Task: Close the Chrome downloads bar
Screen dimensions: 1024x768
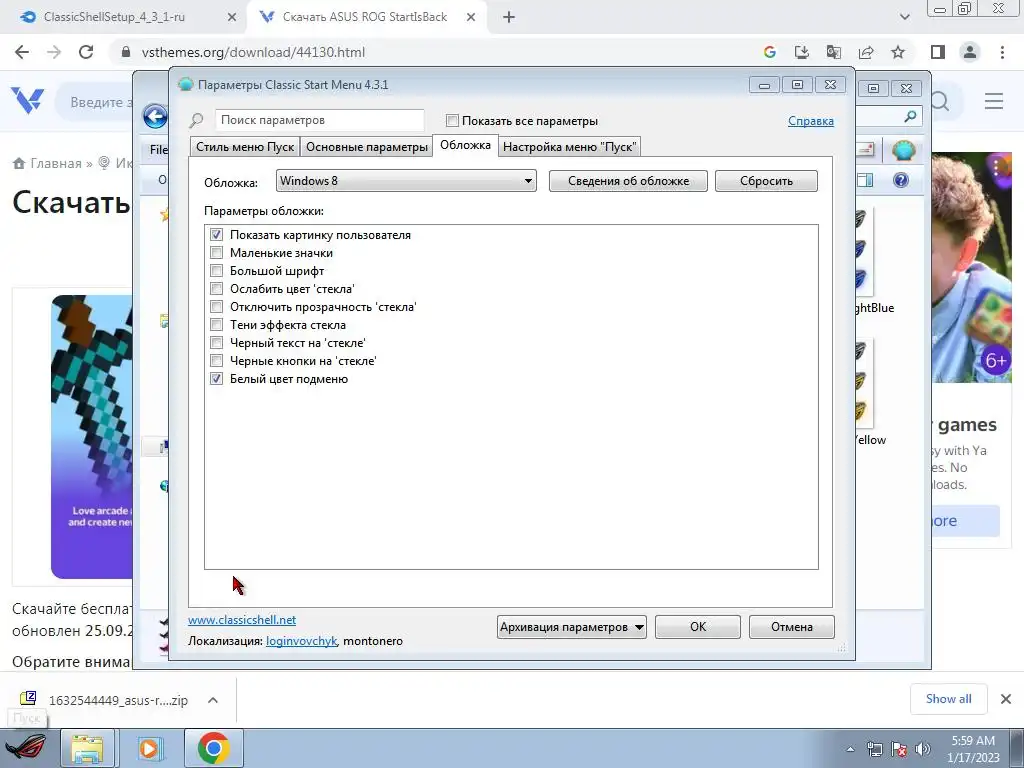Action: 1006,699
